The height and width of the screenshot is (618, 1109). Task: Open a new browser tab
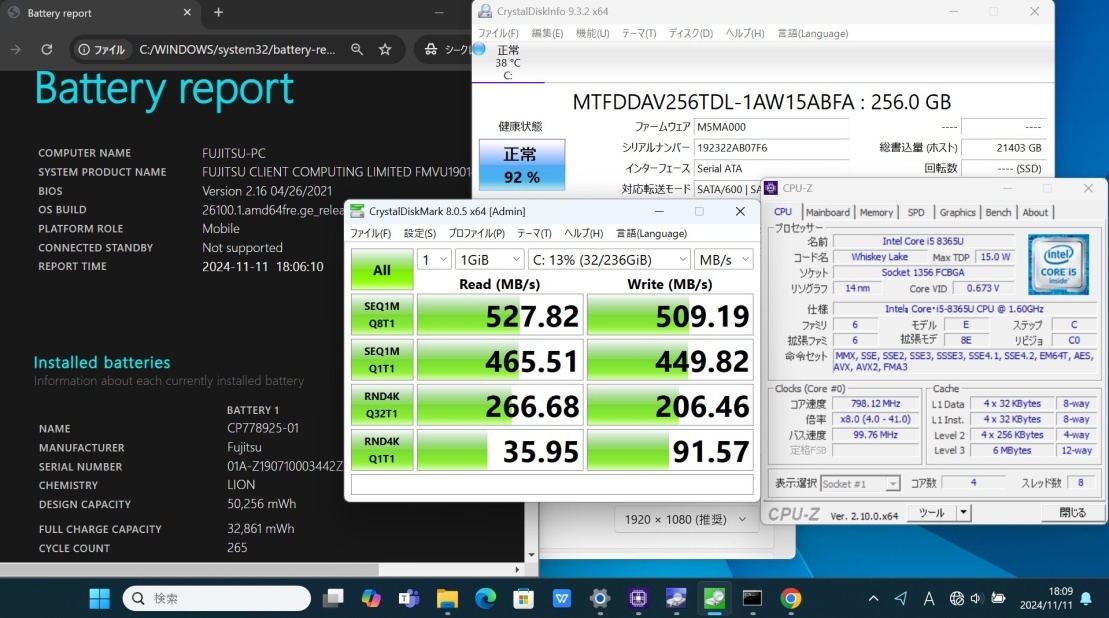219,12
